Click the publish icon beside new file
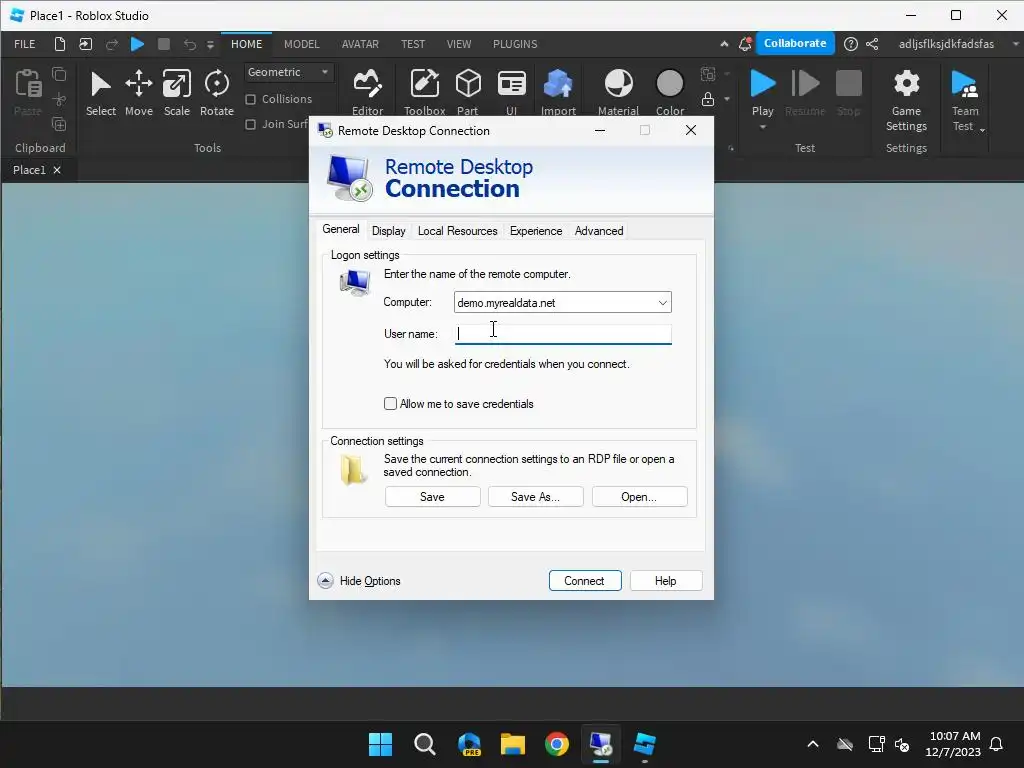The width and height of the screenshot is (1024, 768). click(86, 44)
